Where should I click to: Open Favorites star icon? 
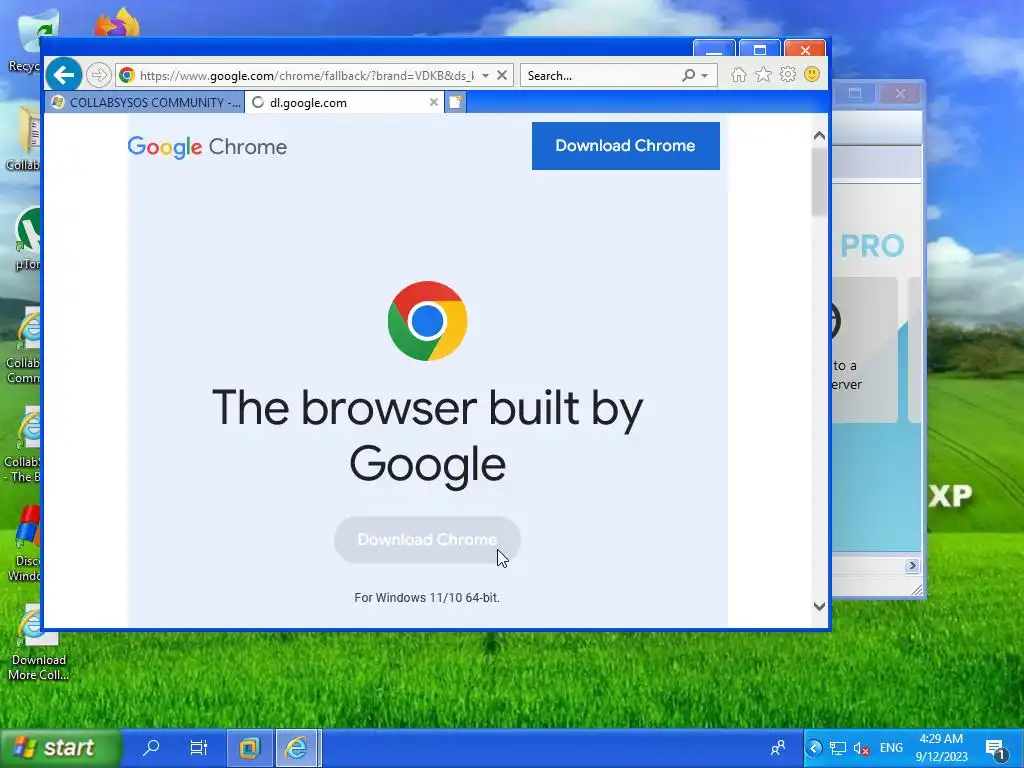763,74
